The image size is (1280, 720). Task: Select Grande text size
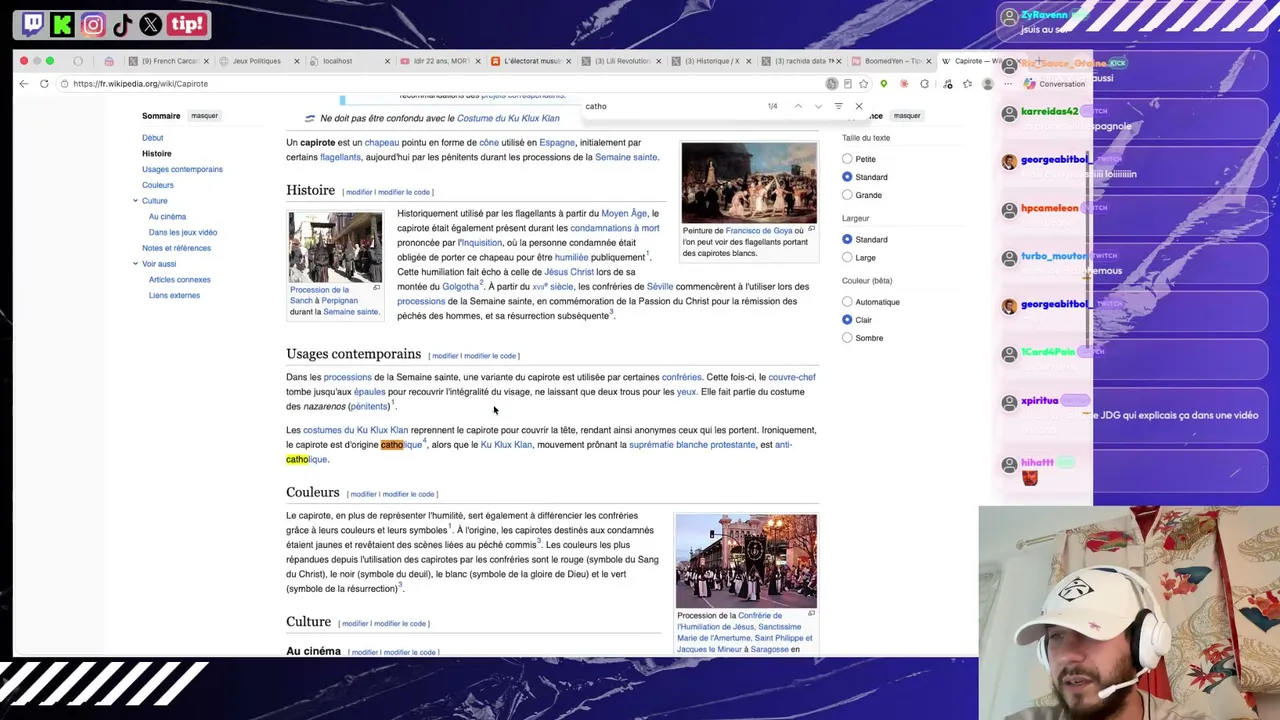coord(847,195)
